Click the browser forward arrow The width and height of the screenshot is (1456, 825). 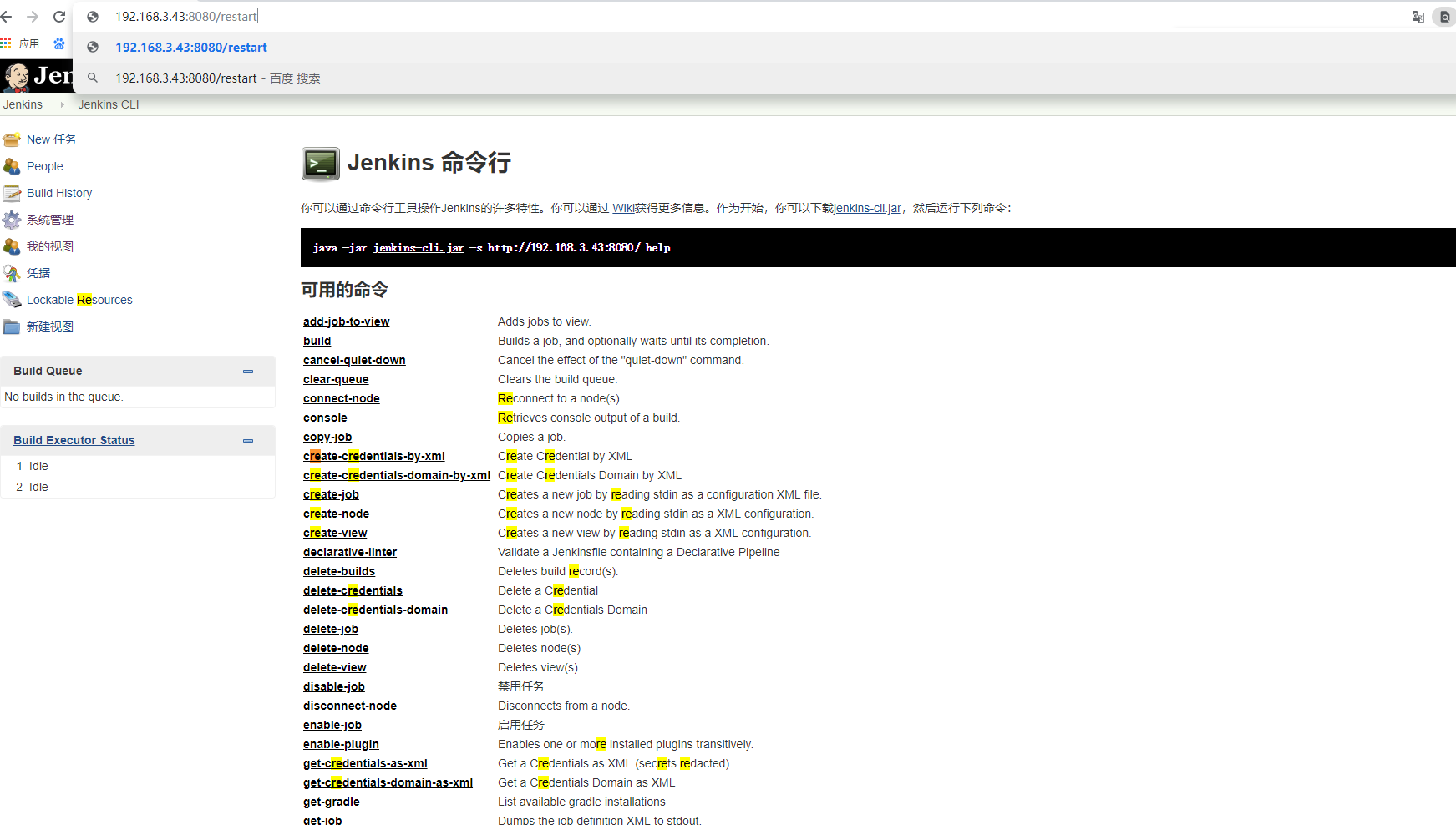coord(33,17)
